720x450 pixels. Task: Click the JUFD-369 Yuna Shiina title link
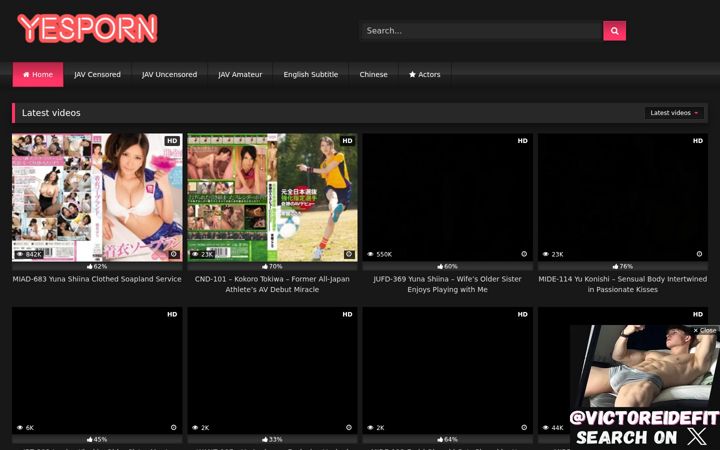tap(448, 284)
